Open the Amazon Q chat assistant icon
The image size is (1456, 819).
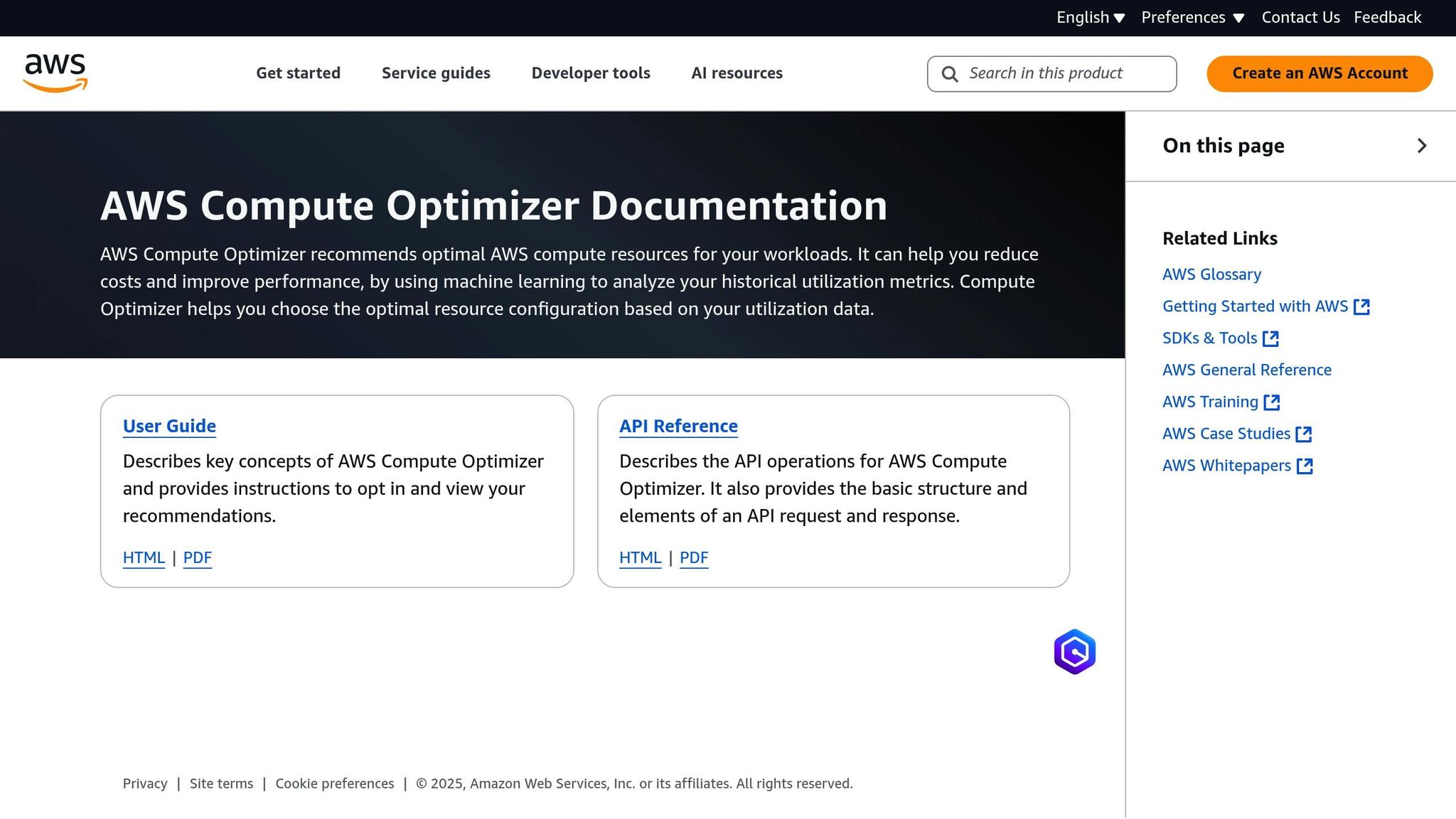[x=1074, y=651]
